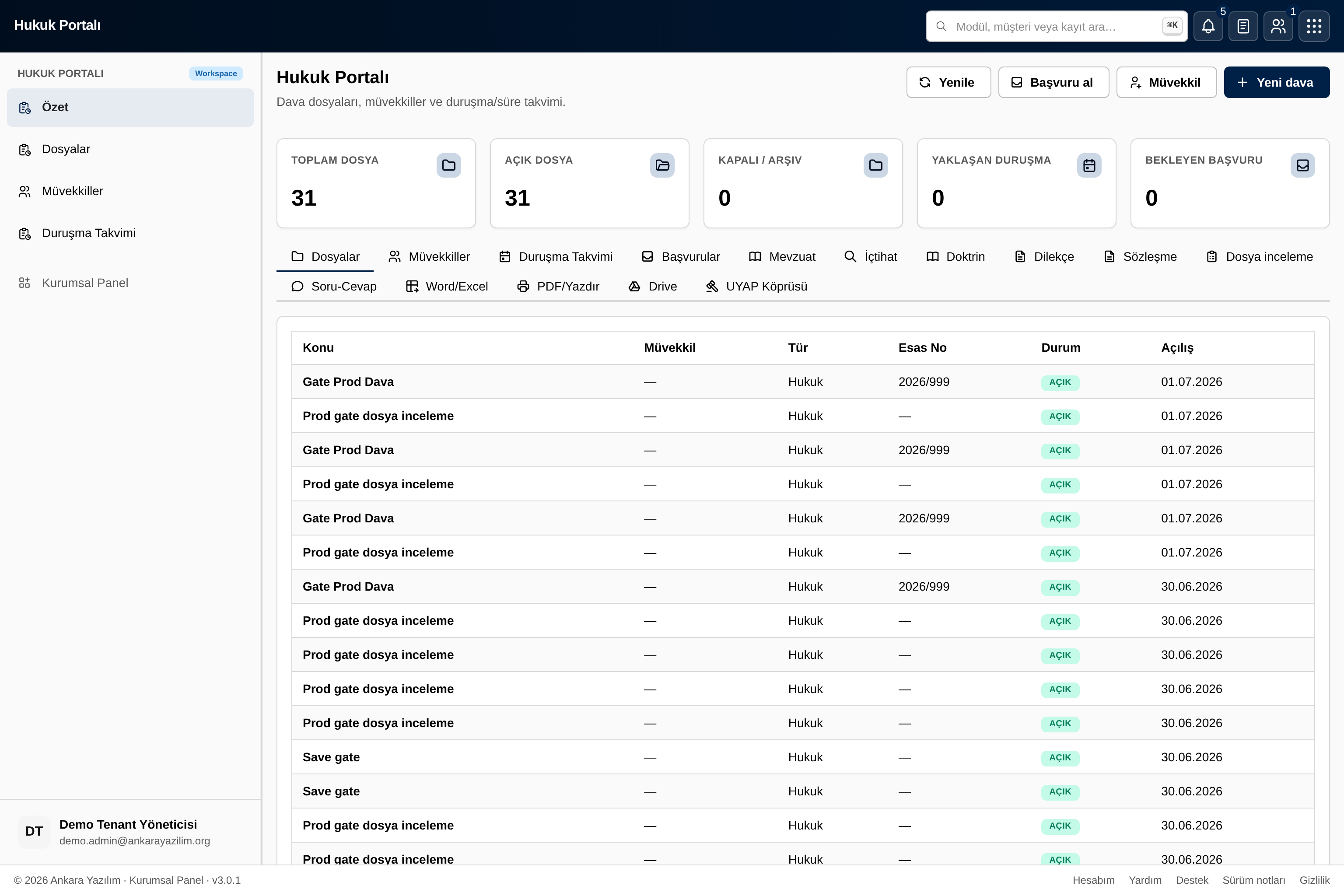Click the Başvuru al button

[1053, 82]
